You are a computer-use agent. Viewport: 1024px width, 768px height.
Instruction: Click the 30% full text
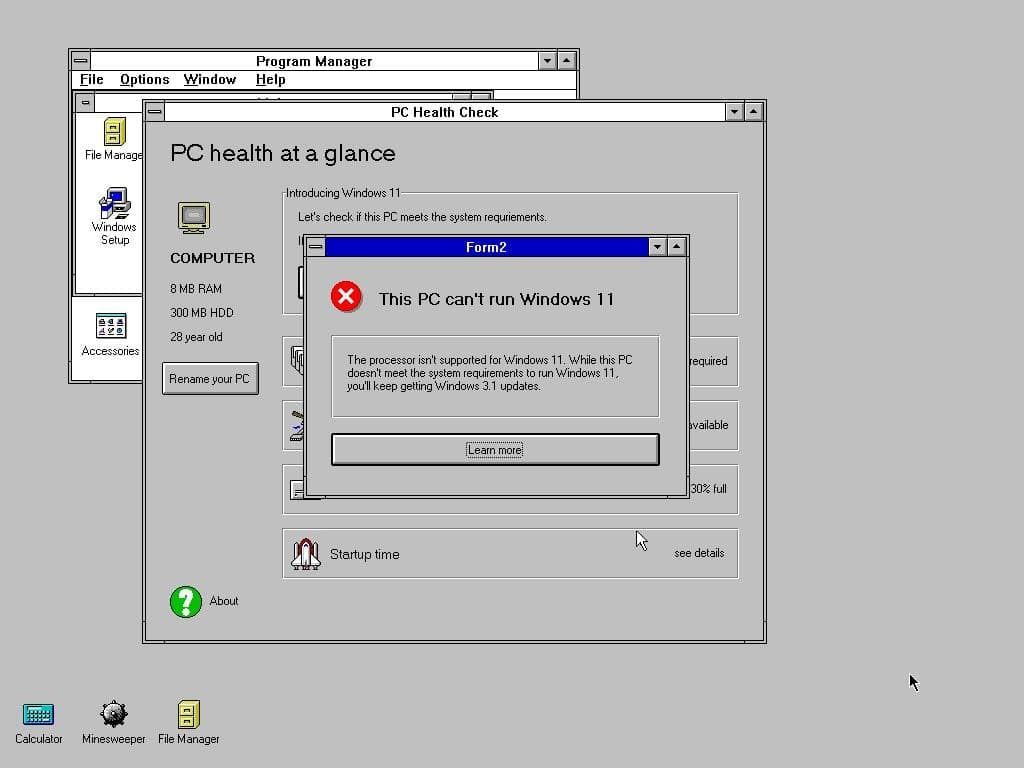point(709,488)
